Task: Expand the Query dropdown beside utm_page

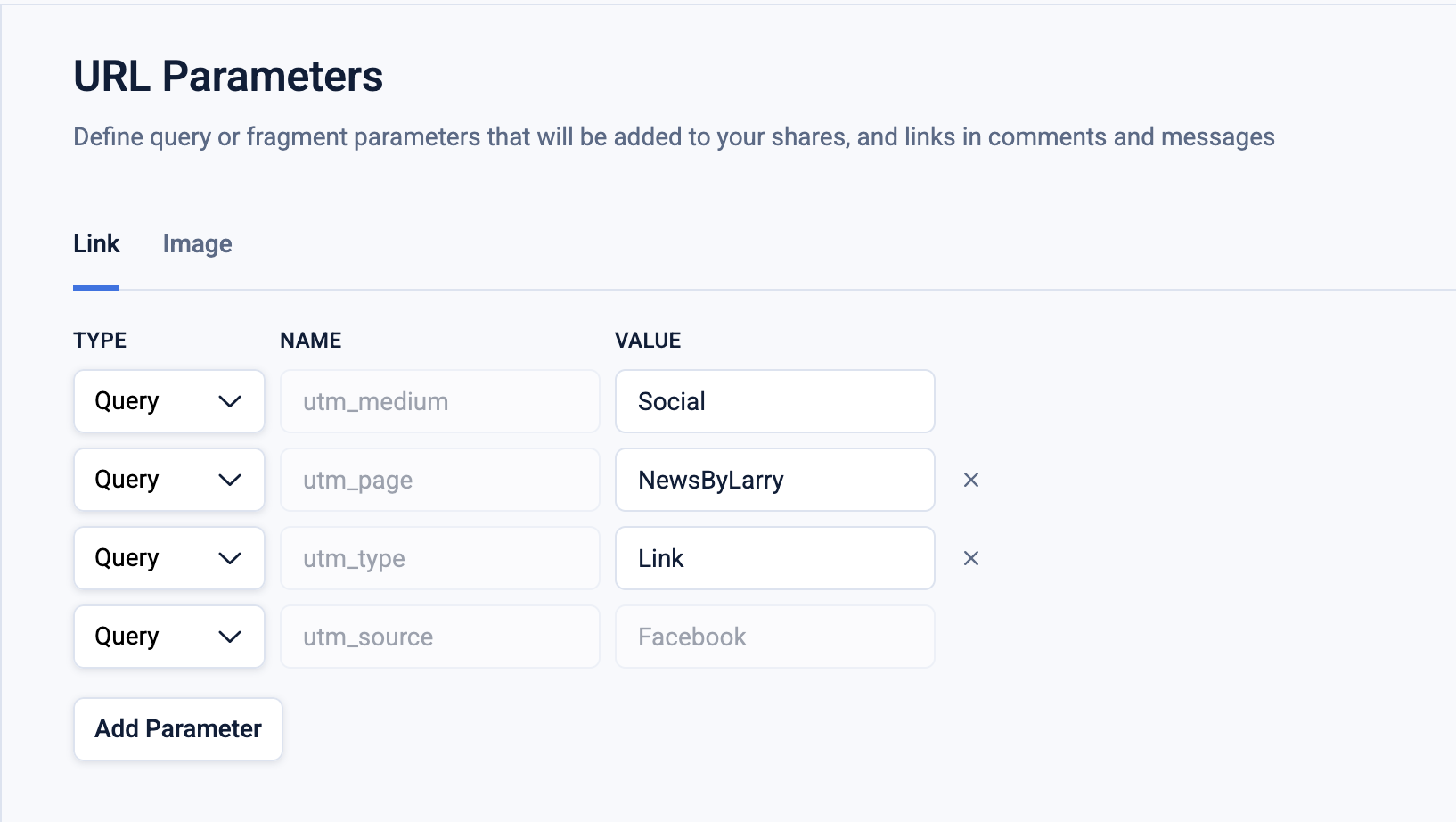Action: tap(169, 480)
